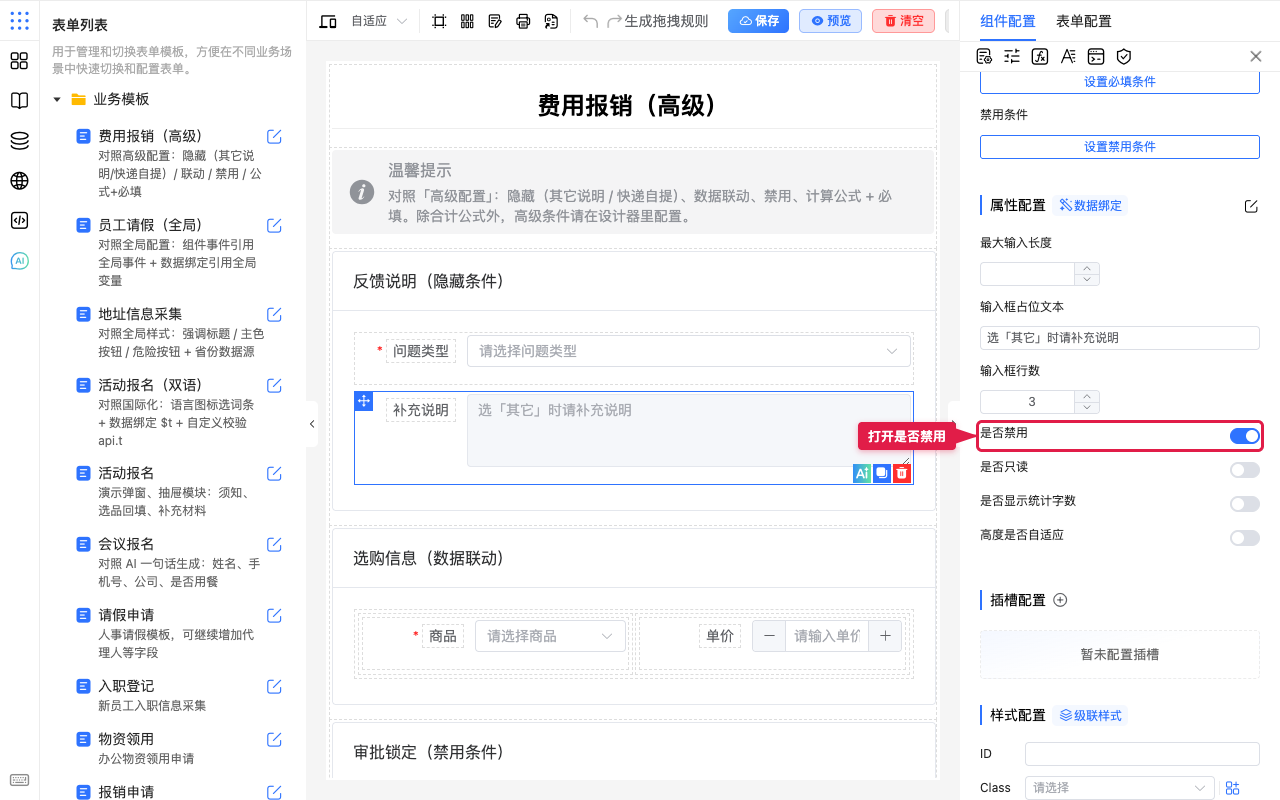This screenshot has width=1280, height=800.
Task: Click the add icon next to 插槽配置
Action: (1061, 600)
